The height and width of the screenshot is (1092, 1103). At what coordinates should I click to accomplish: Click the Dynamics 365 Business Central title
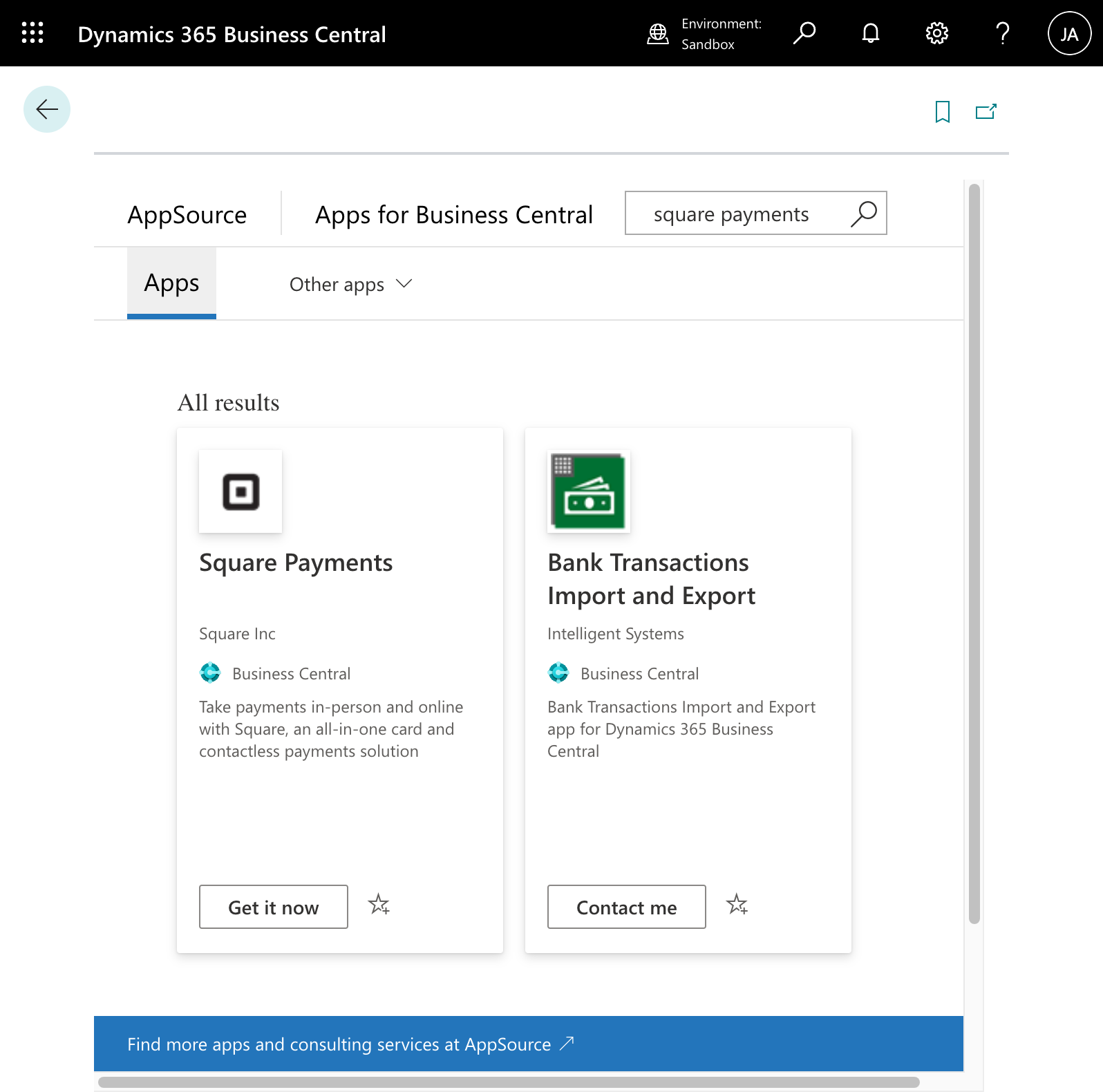[x=232, y=35]
